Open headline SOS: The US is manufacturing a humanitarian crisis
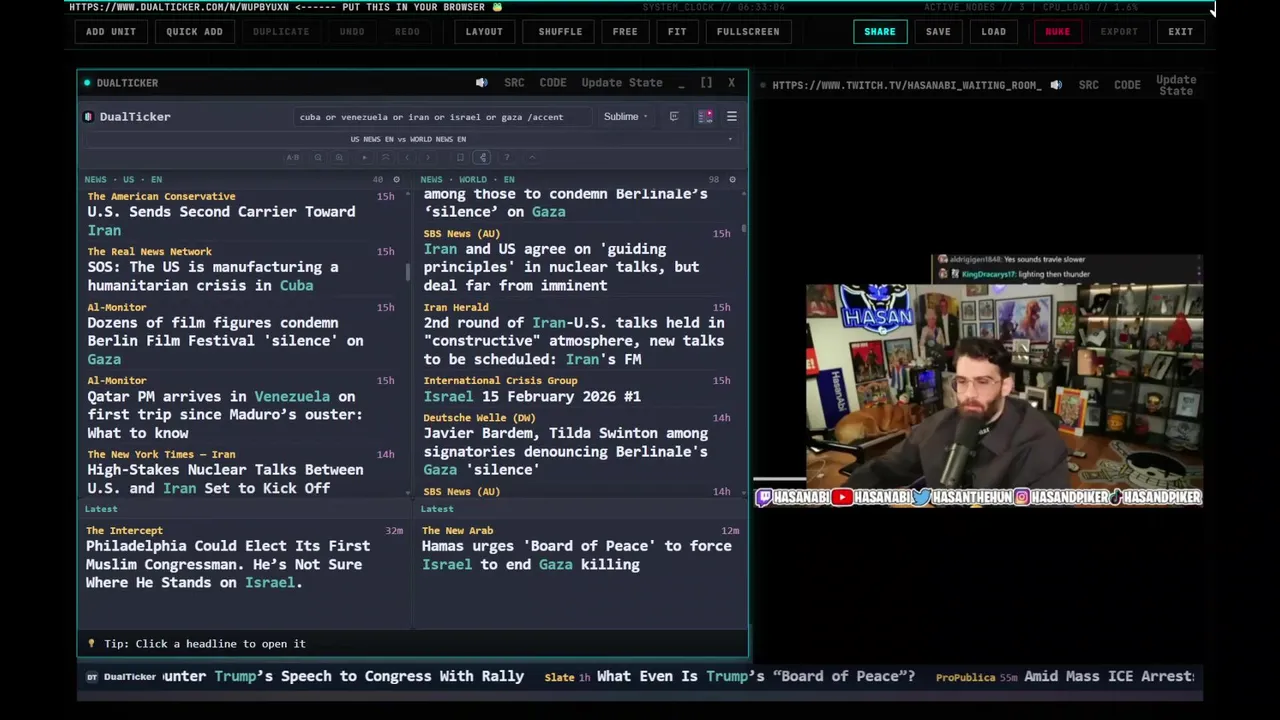Image resolution: width=1280 pixels, height=720 pixels. 213,276
